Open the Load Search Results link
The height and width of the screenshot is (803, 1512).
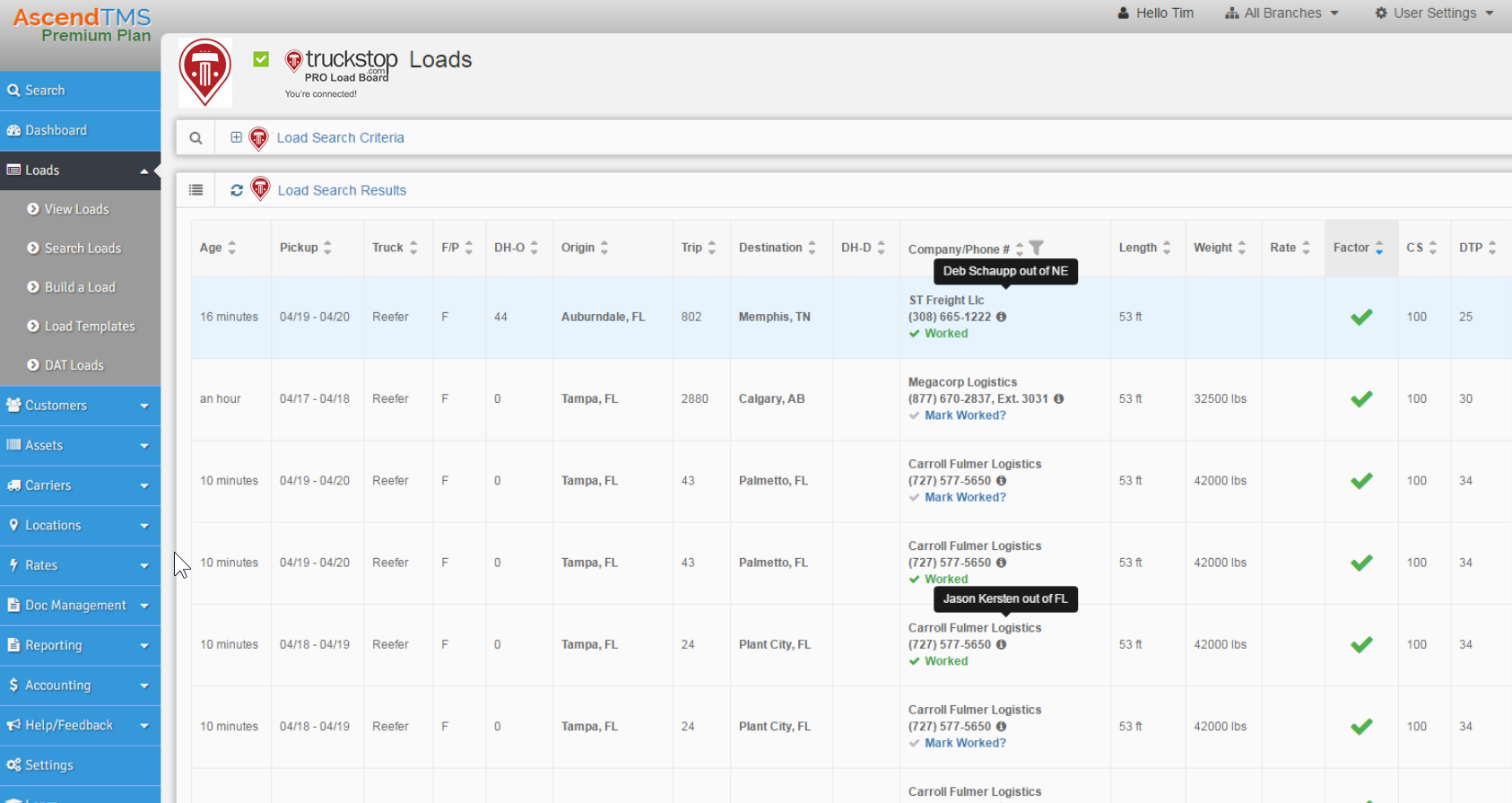click(x=342, y=190)
